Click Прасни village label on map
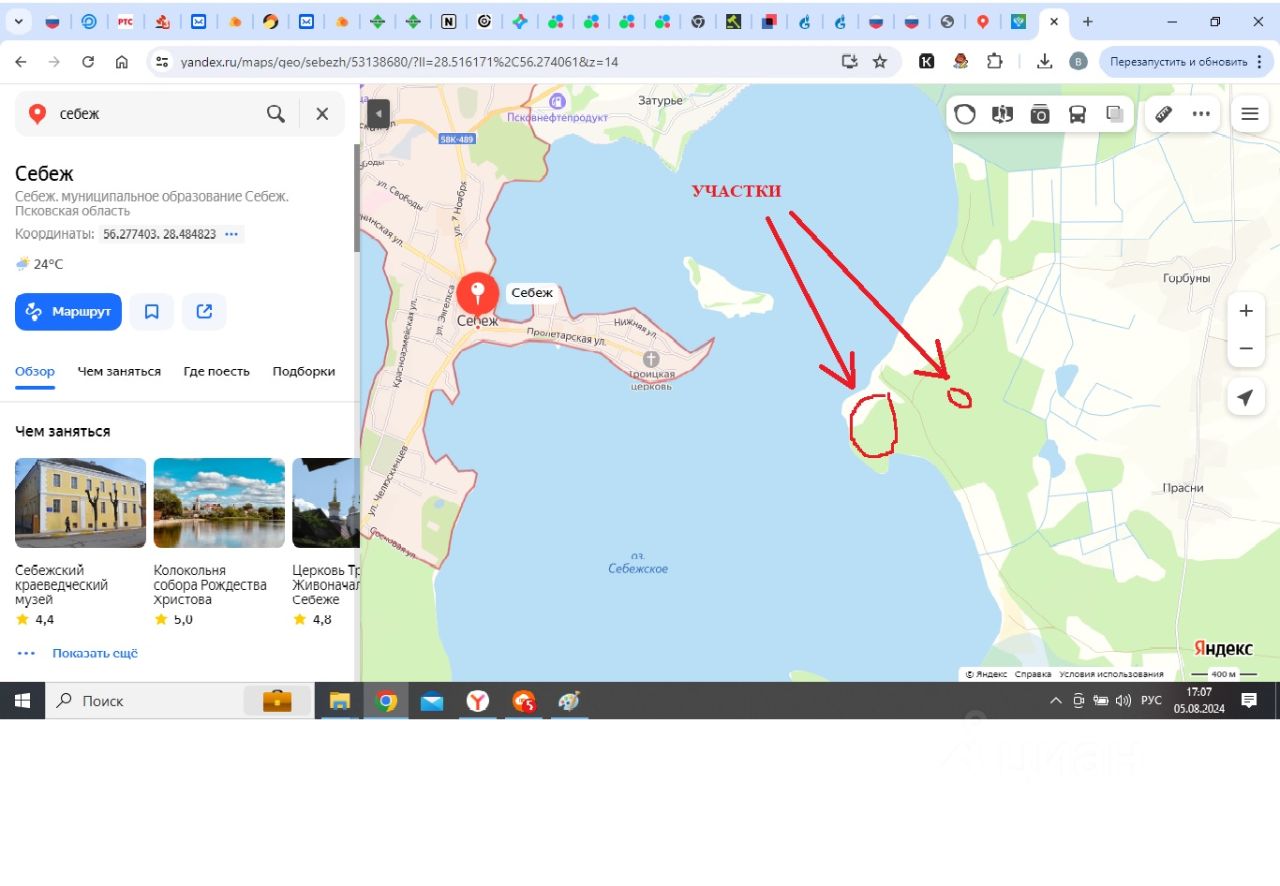 click(x=1183, y=487)
